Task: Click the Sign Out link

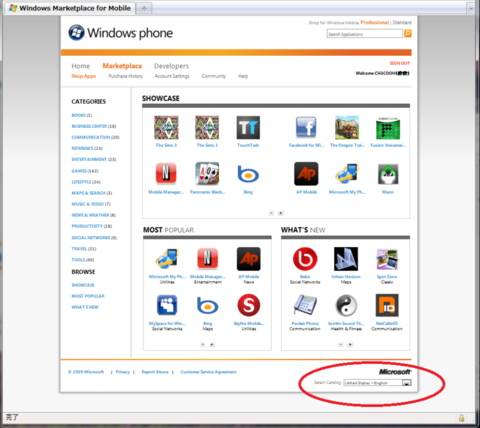Action: pyautogui.click(x=400, y=63)
